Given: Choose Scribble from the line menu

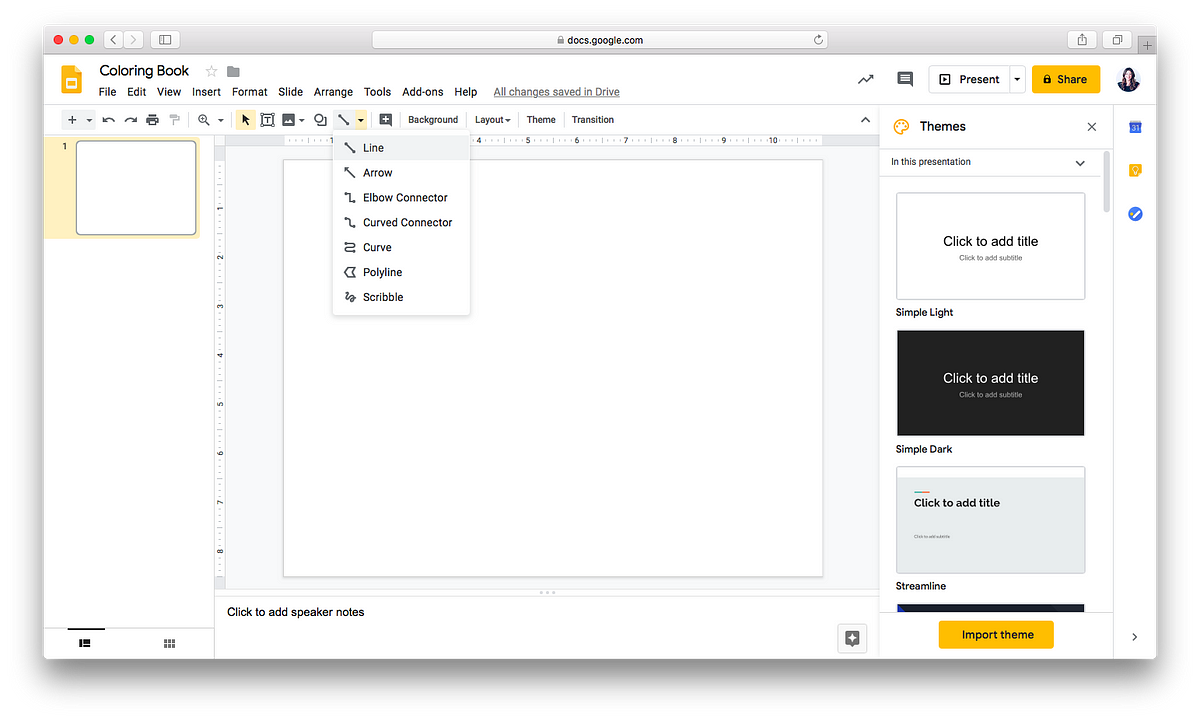Looking at the screenshot, I should 401,297.
